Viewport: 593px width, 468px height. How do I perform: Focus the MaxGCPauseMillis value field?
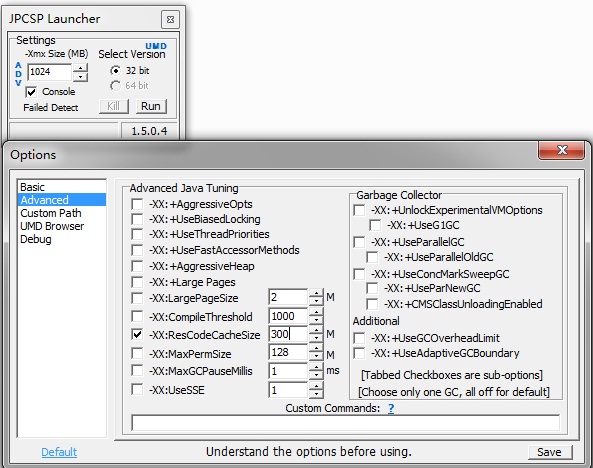(289, 371)
